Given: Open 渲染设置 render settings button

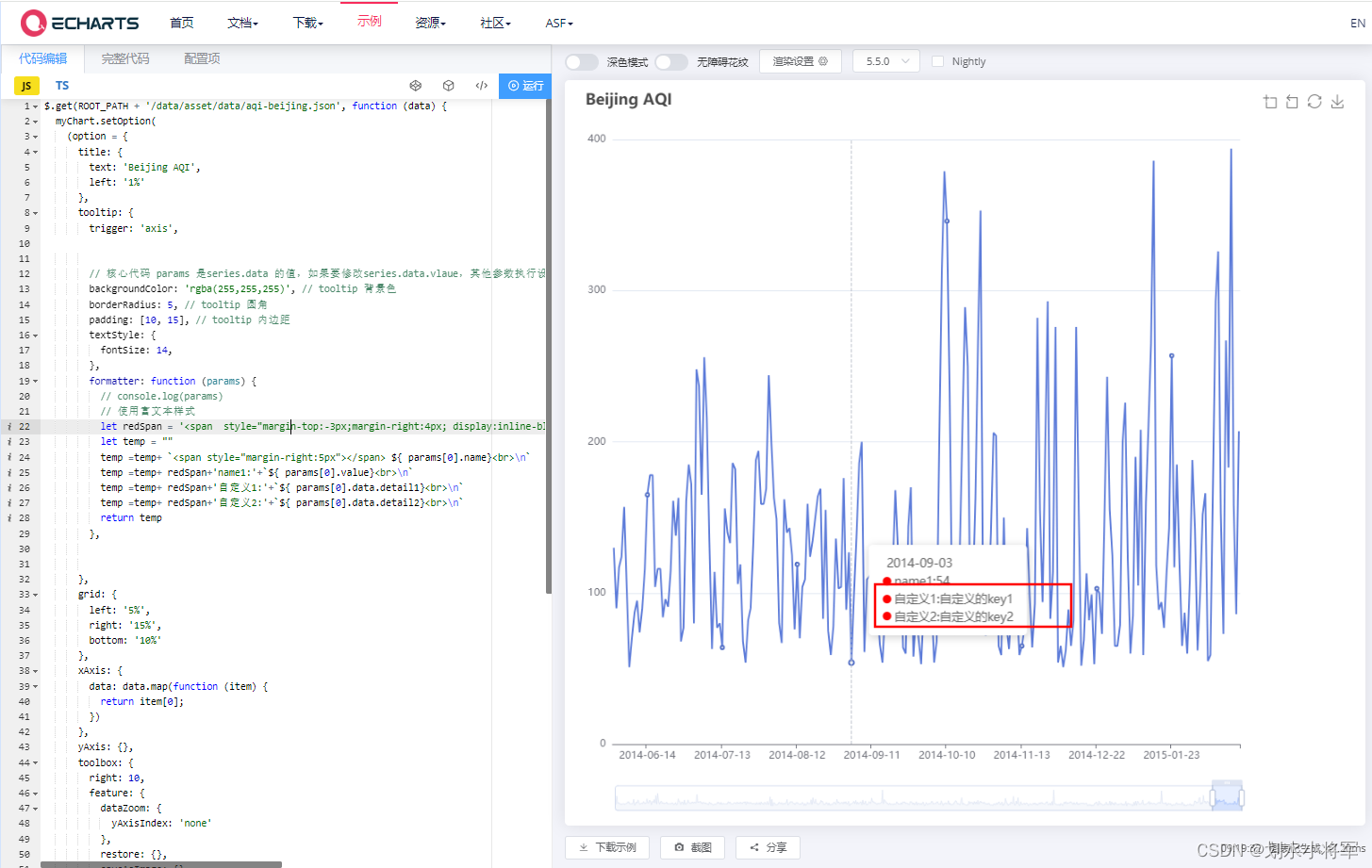Looking at the screenshot, I should point(800,61).
